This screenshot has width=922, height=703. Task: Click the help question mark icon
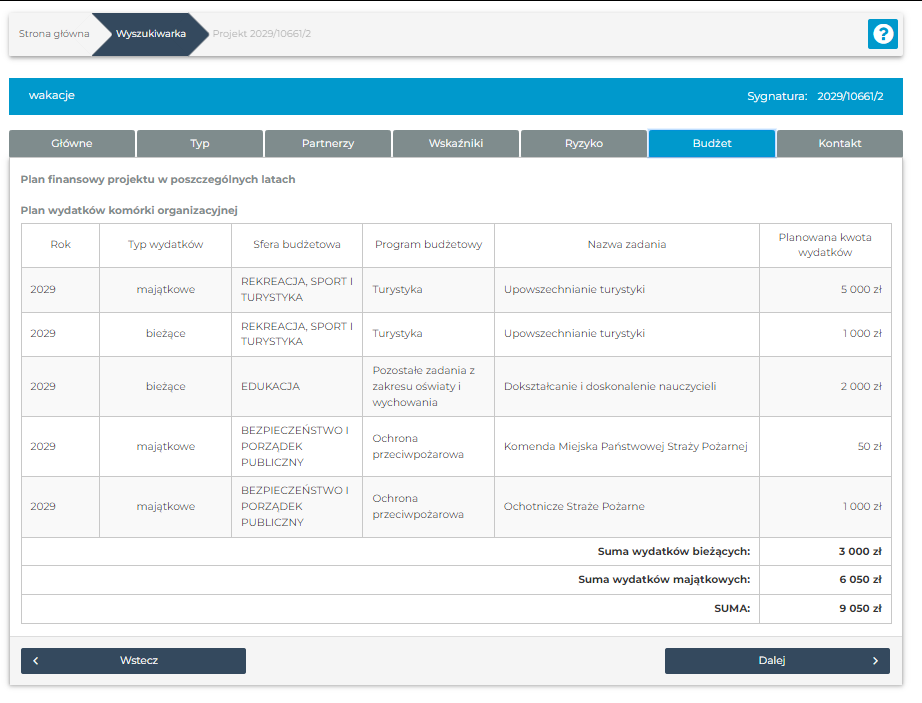(x=882, y=34)
